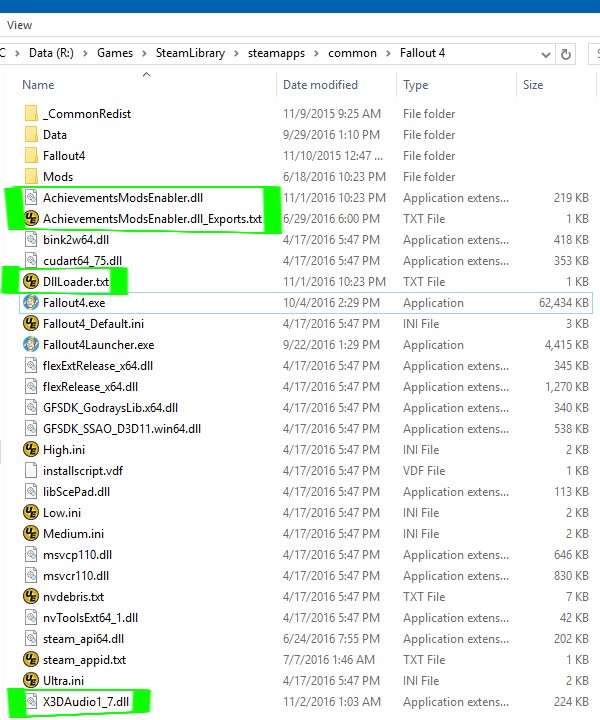Click the _CommonRedist folder icon

coord(31,113)
